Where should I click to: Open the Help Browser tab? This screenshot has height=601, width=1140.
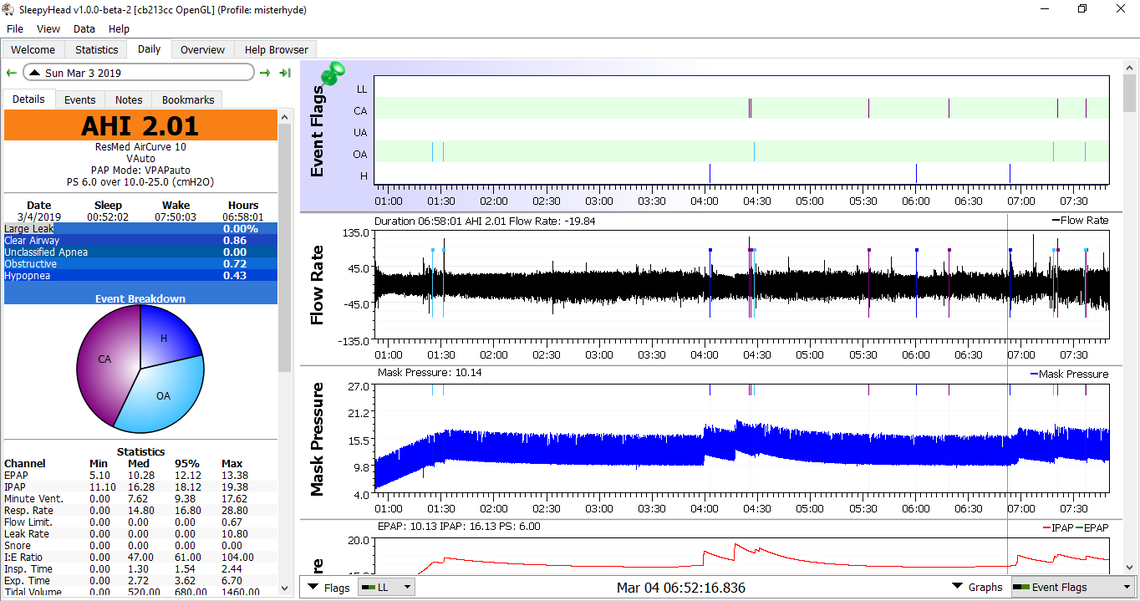276,49
